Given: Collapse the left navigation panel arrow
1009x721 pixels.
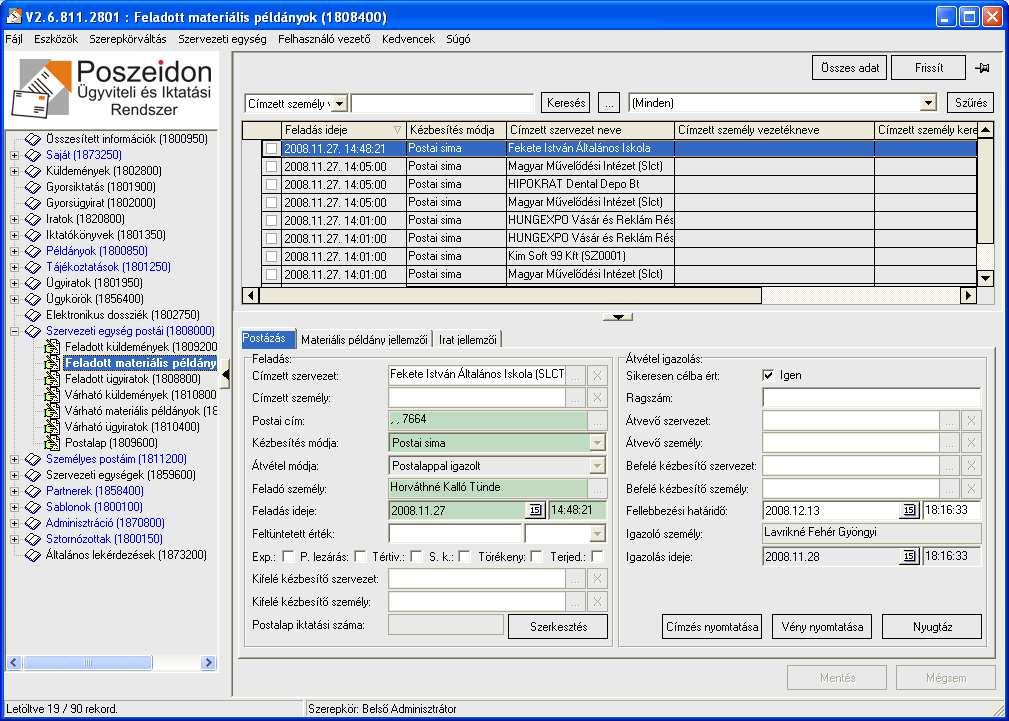Looking at the screenshot, I should (225, 376).
